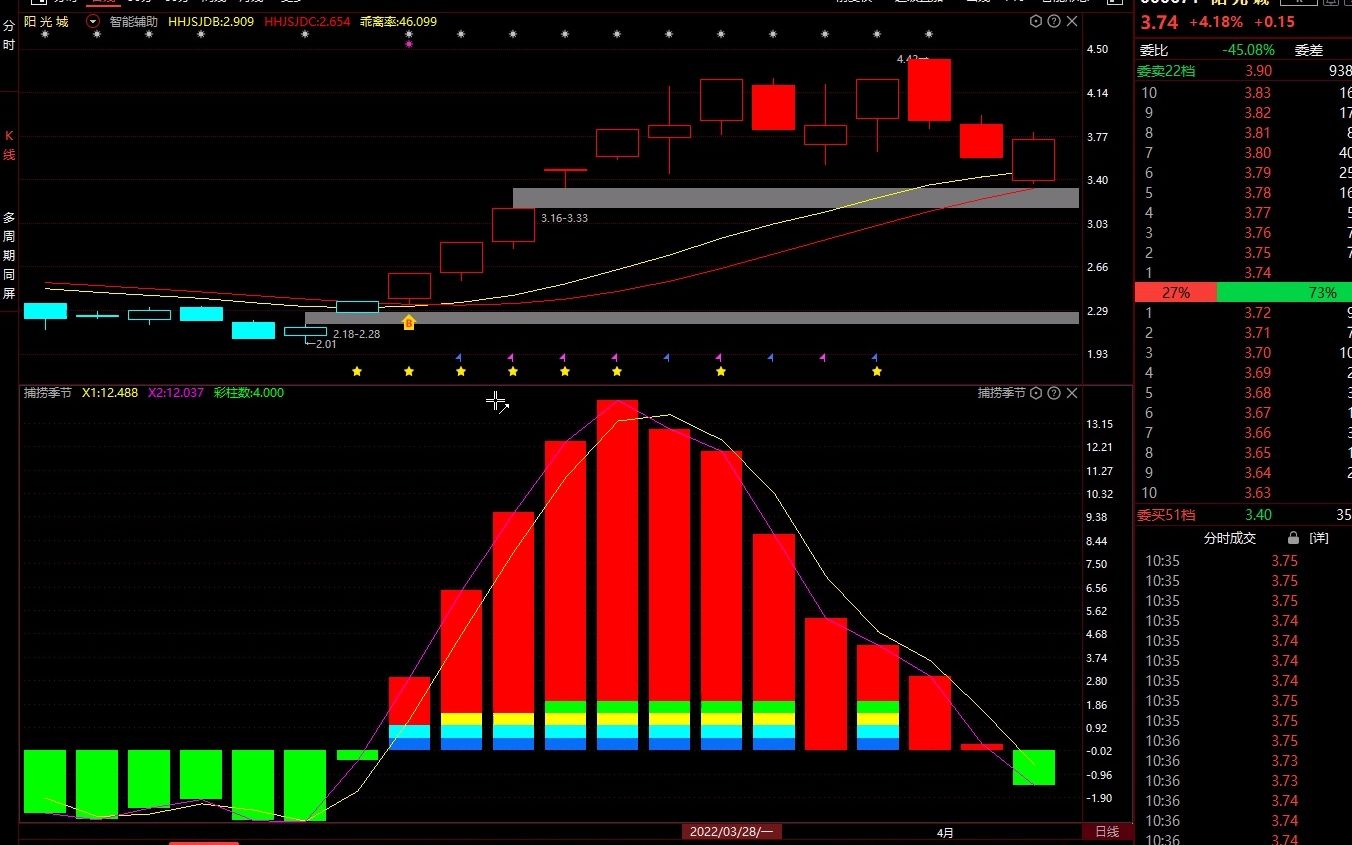Image resolution: width=1352 pixels, height=845 pixels.
Task: Select sell level 7 price 3.80
Action: 1257,152
